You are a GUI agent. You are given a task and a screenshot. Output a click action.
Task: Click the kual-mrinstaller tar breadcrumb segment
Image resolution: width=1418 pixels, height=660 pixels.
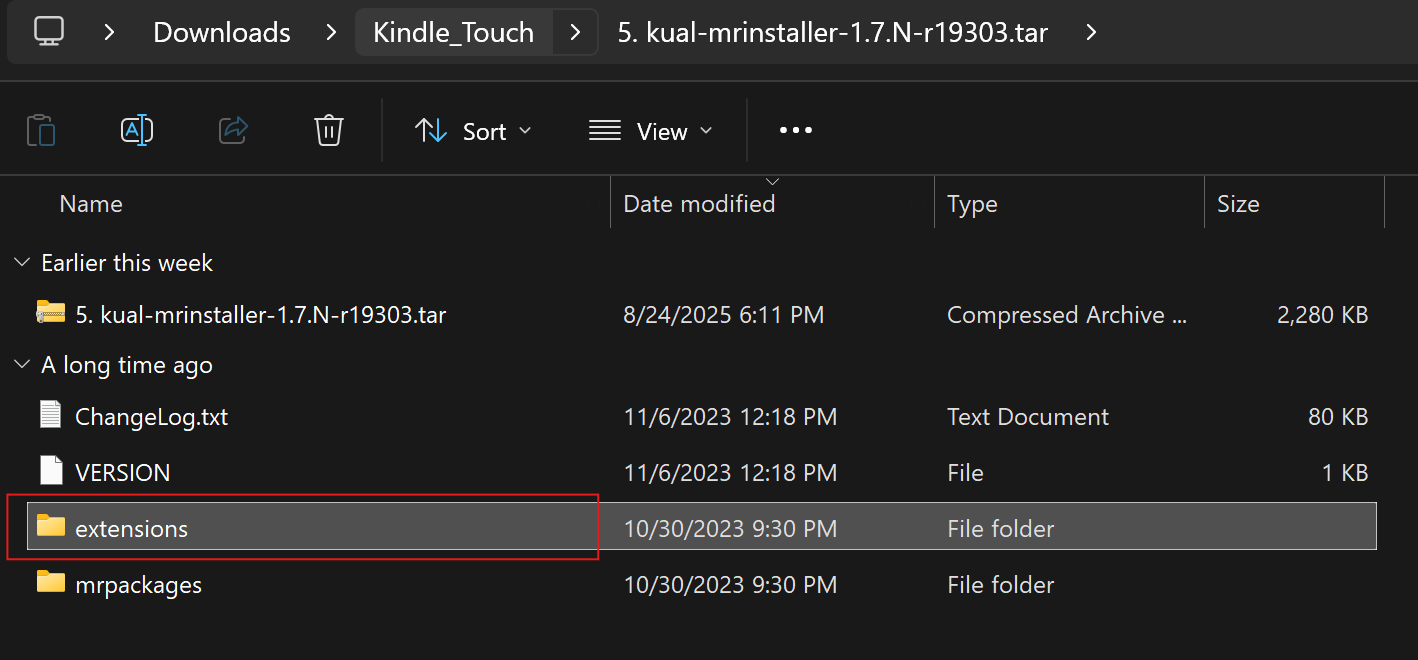[833, 32]
